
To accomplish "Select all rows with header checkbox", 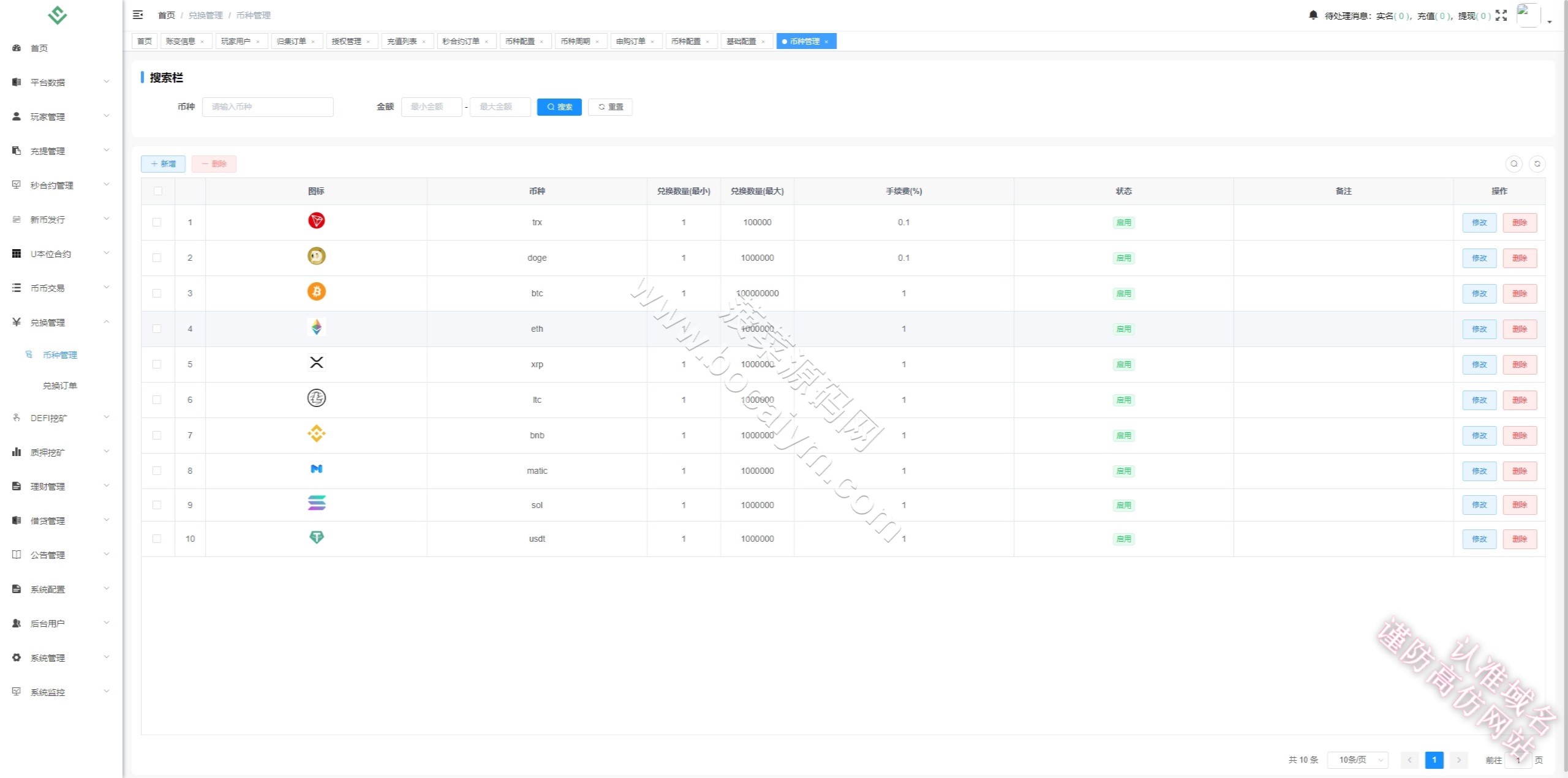I will (x=158, y=191).
